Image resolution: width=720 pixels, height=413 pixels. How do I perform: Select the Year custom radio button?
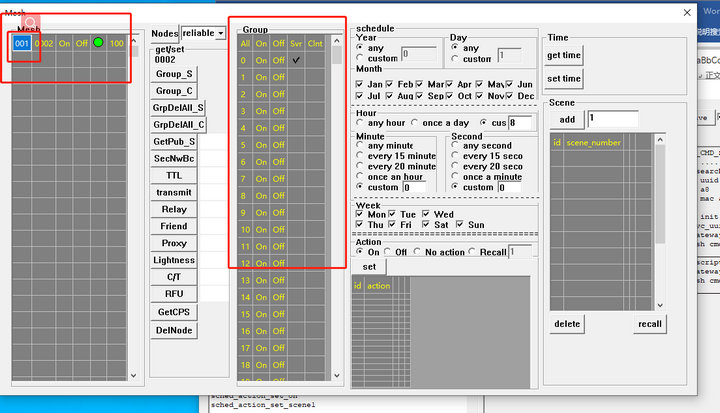coord(361,59)
